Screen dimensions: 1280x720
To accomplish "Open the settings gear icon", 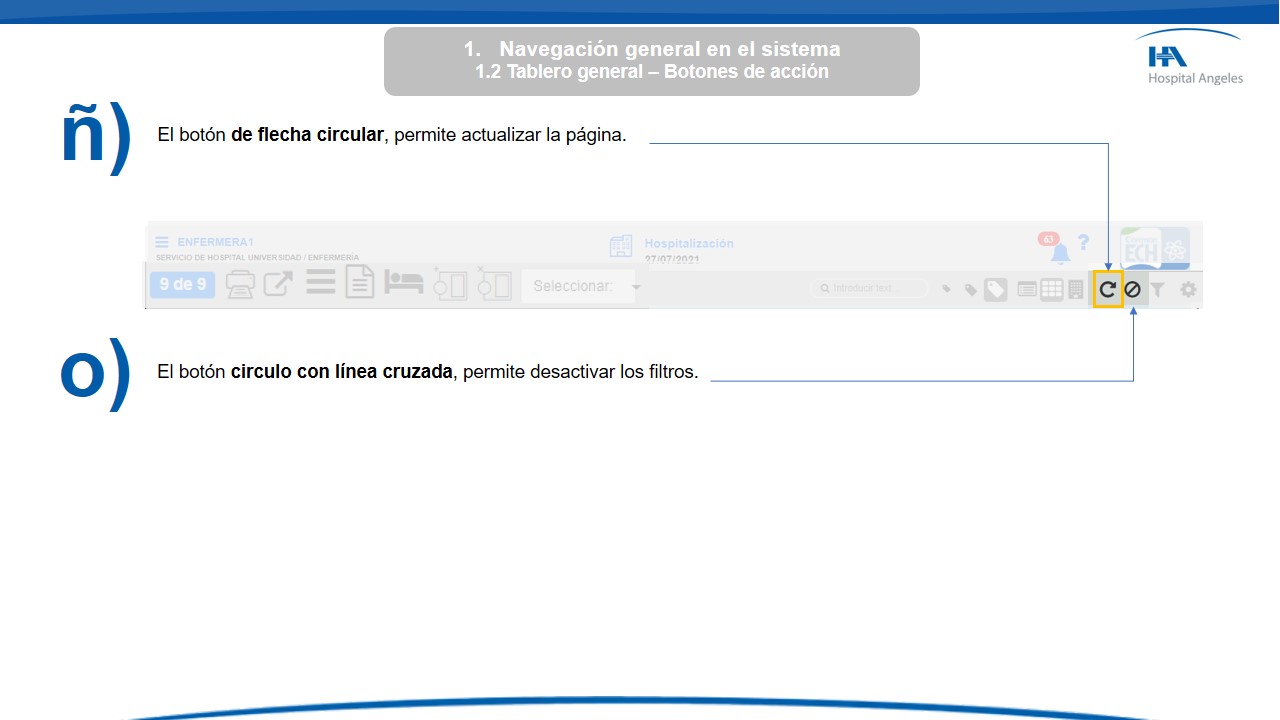I will click(1188, 290).
